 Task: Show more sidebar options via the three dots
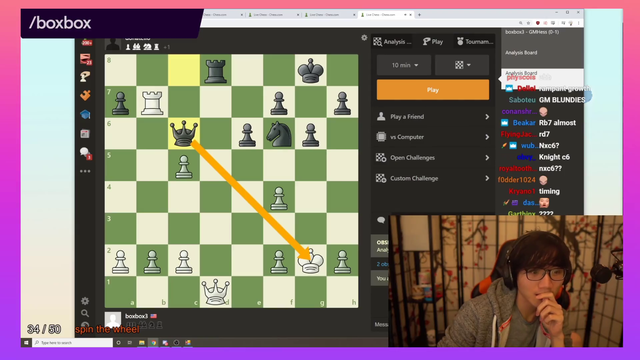pos(85,171)
